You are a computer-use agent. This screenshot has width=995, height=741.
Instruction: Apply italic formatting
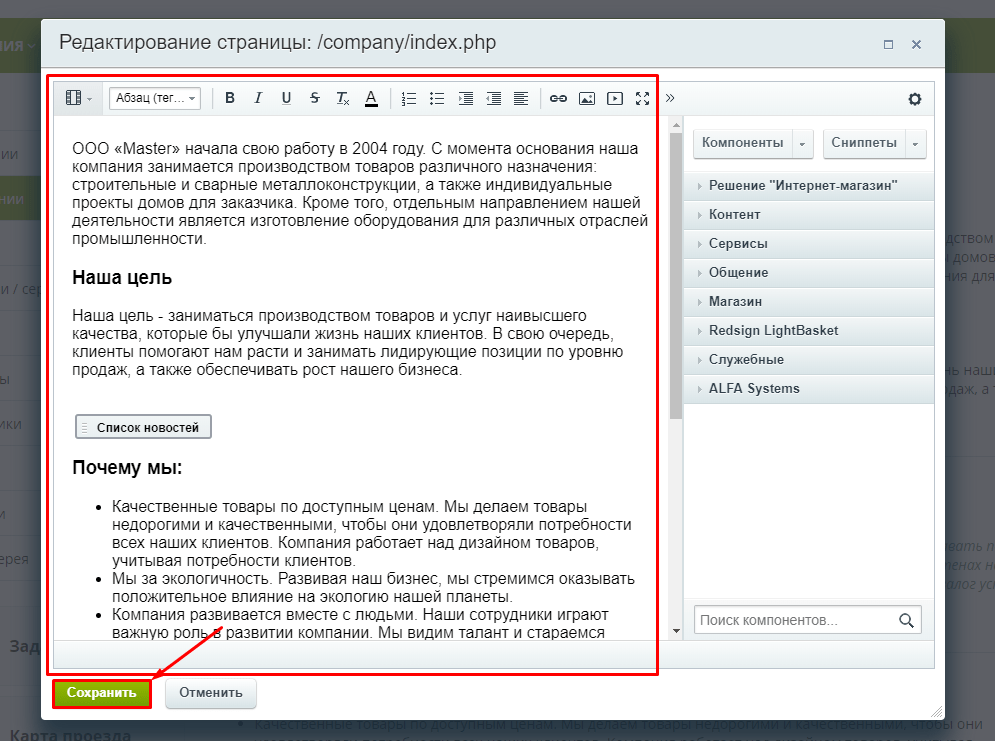258,98
